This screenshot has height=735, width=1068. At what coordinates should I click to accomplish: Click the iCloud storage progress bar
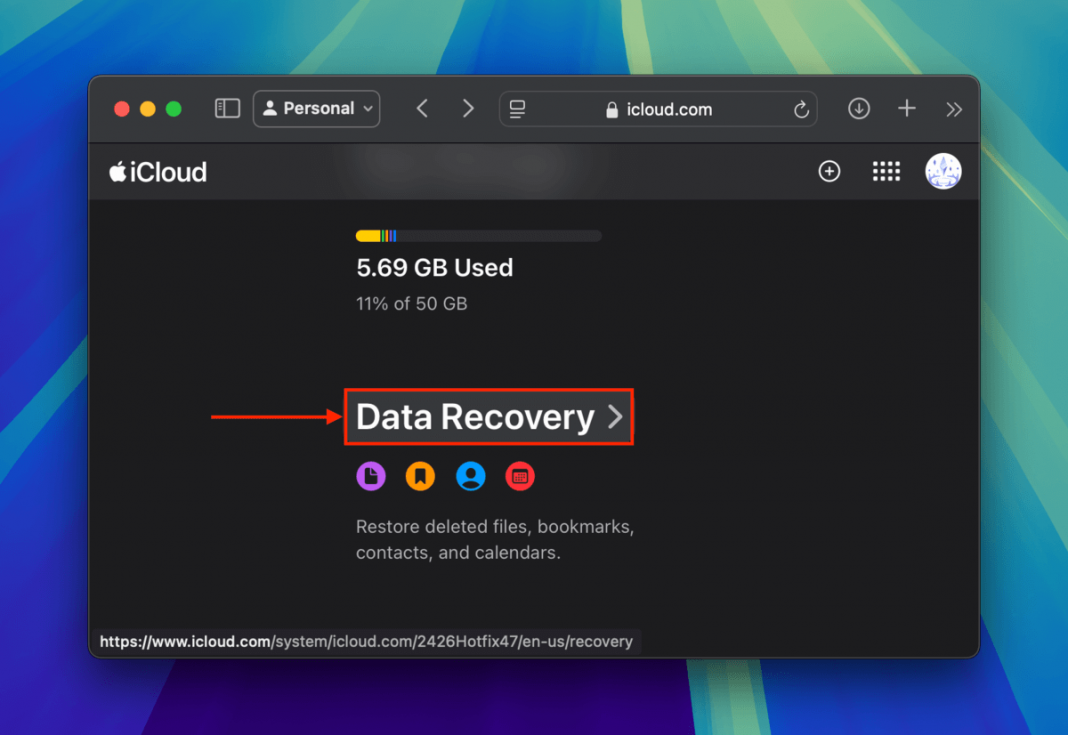click(x=478, y=235)
